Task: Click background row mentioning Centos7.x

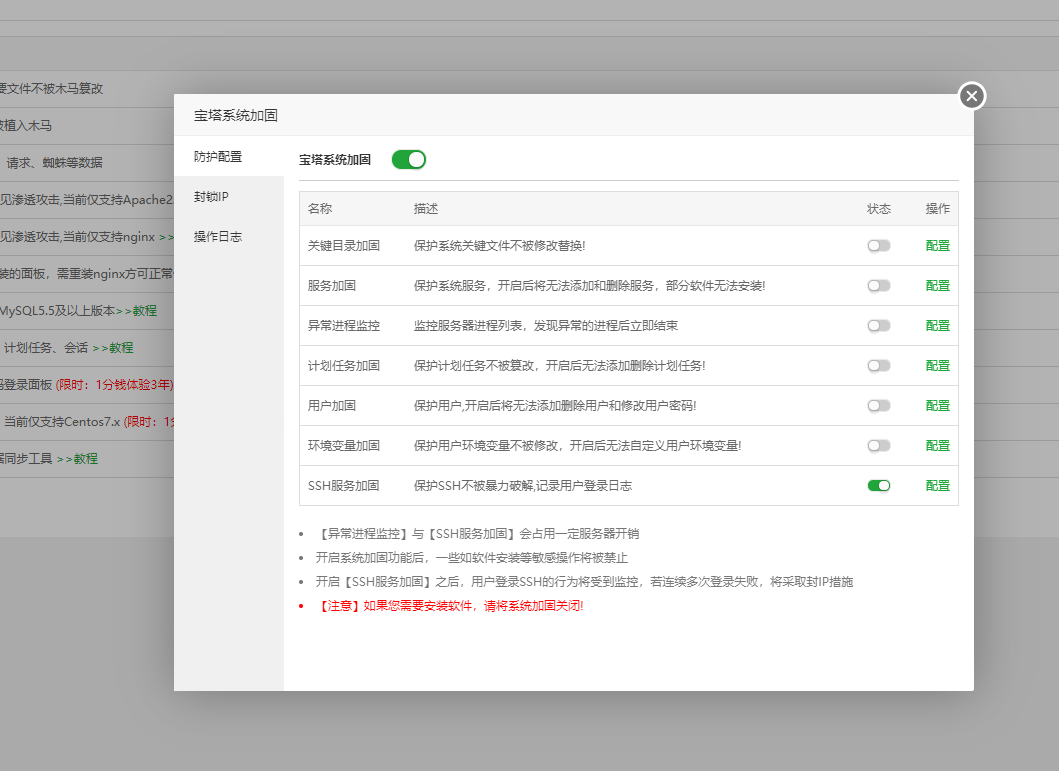Action: pos(86,422)
